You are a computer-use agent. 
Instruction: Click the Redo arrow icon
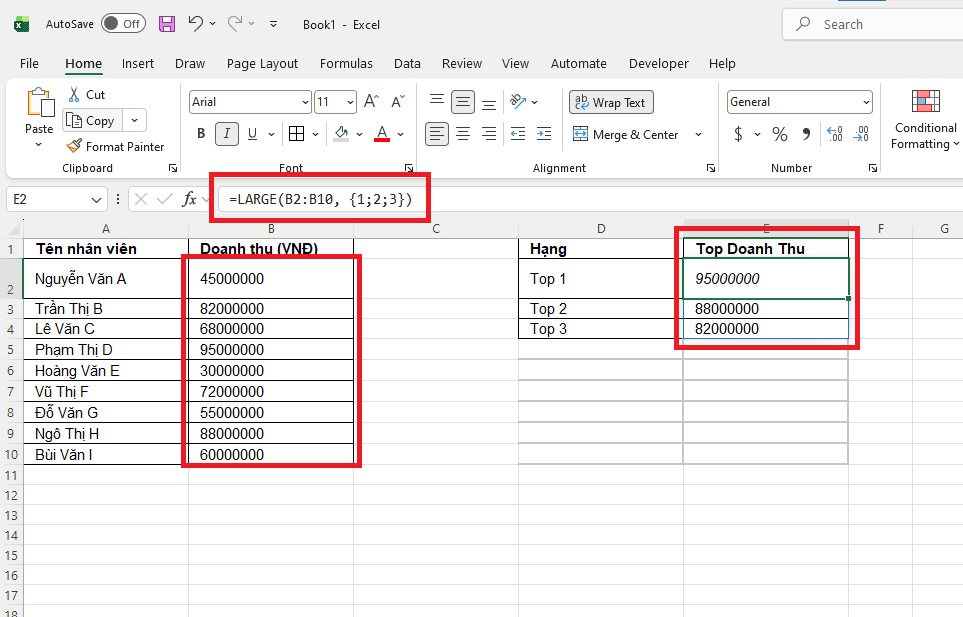[235, 23]
